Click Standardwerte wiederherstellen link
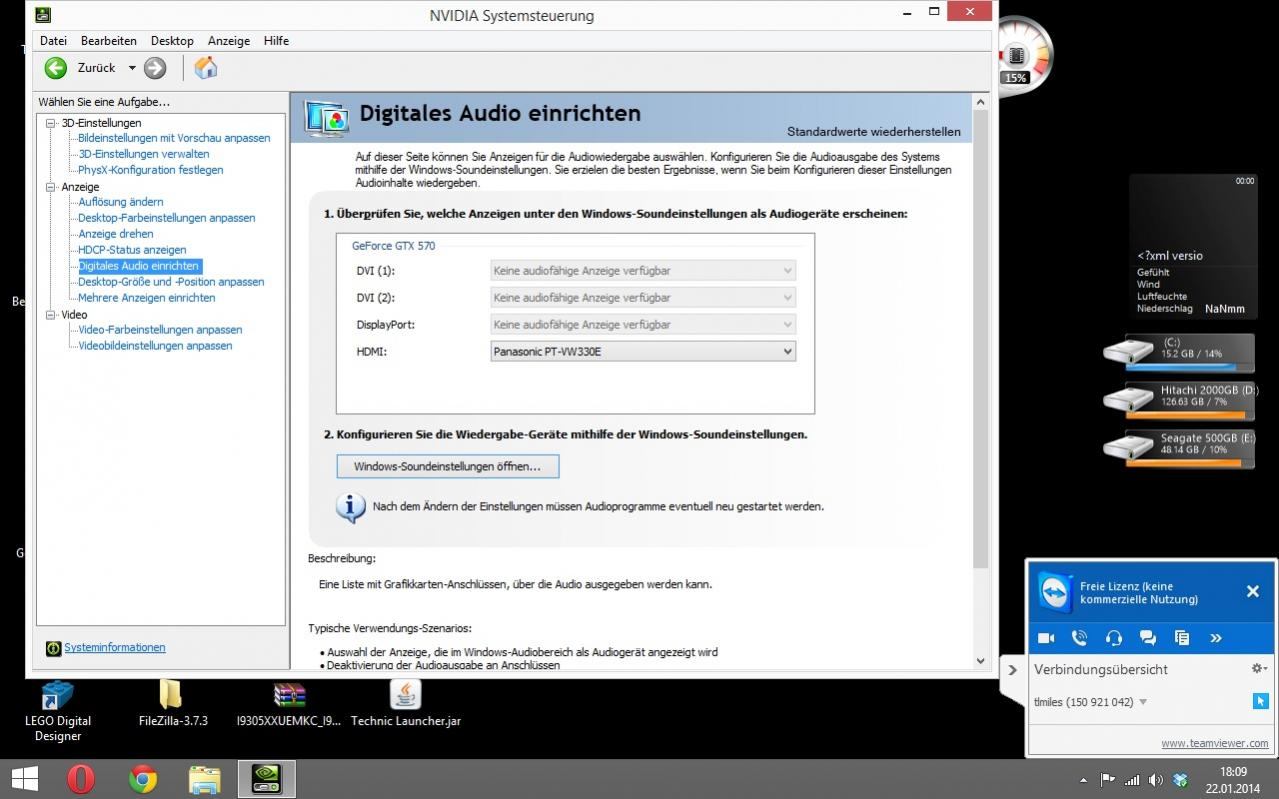Screen dimensions: 1279x799 point(873,131)
